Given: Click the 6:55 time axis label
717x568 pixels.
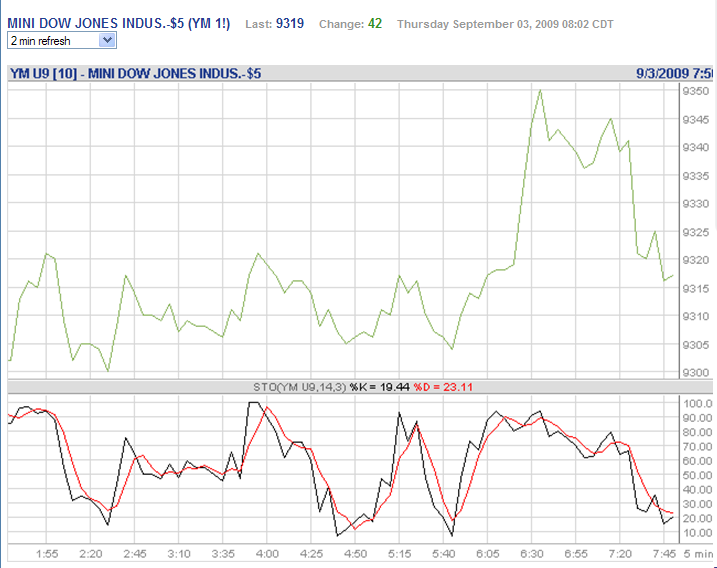Looking at the screenshot, I should tap(576, 554).
